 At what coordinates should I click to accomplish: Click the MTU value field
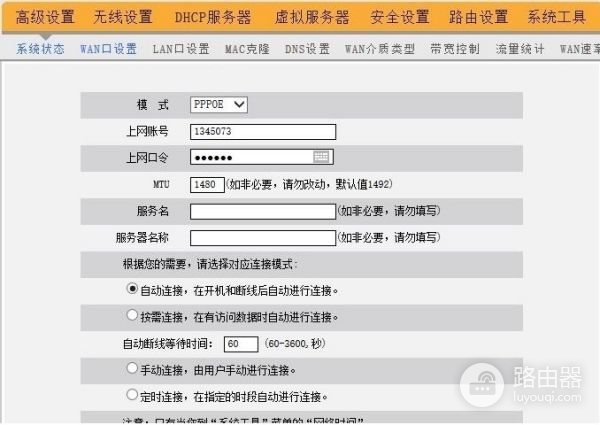(207, 185)
